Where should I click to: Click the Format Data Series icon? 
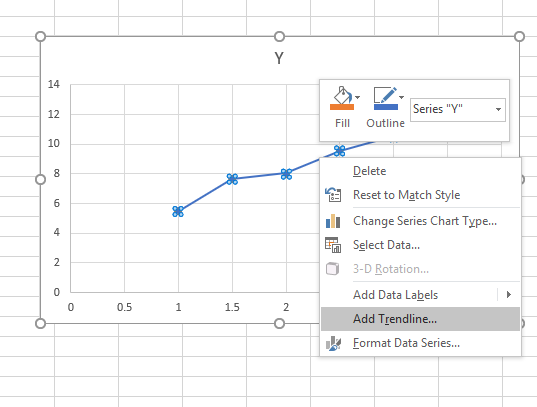pyautogui.click(x=333, y=343)
